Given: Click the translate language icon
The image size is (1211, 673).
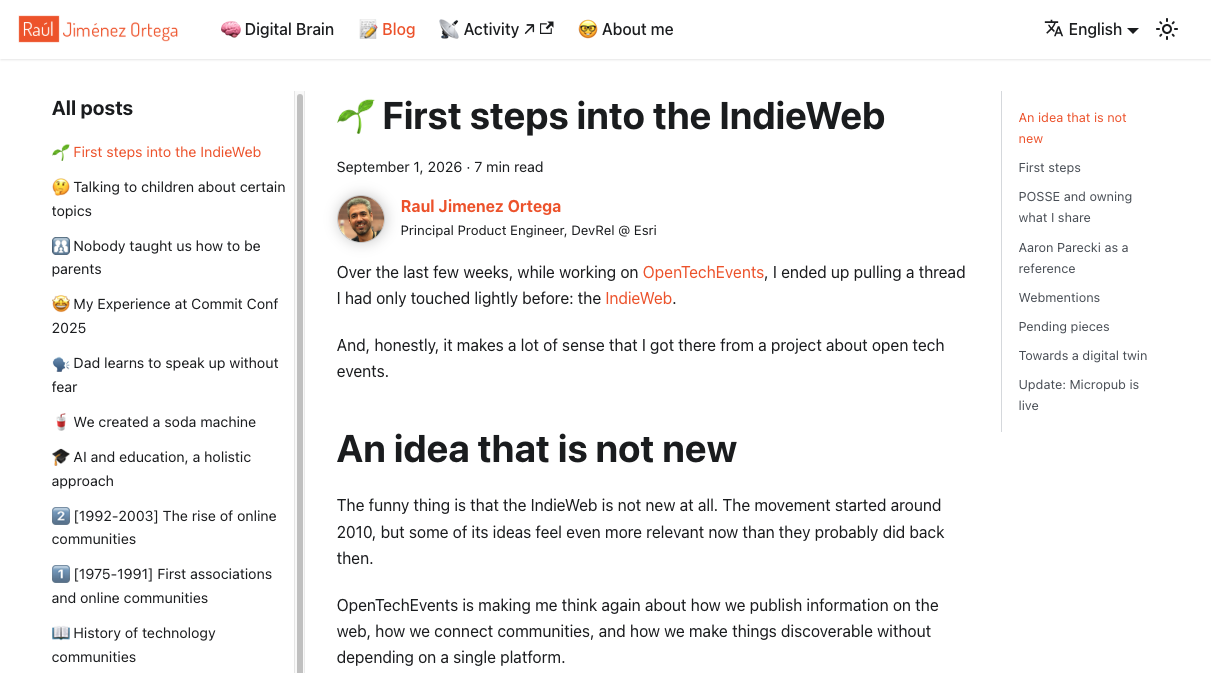Looking at the screenshot, I should (x=1054, y=29).
